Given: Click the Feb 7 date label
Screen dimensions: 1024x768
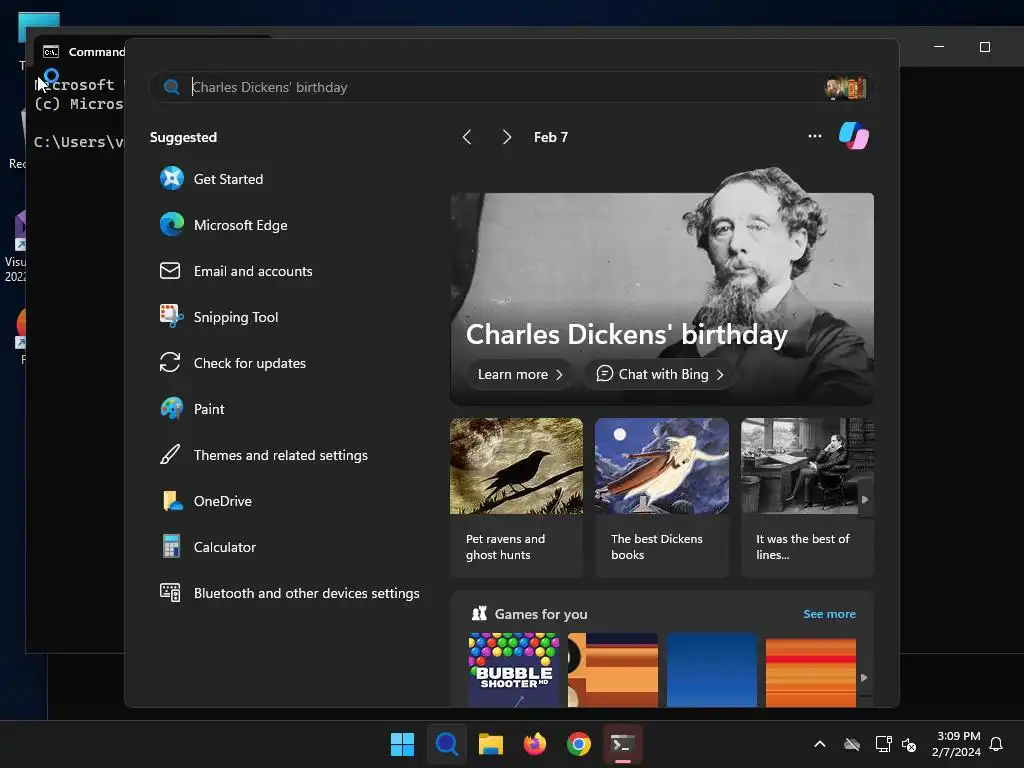Looking at the screenshot, I should [551, 137].
